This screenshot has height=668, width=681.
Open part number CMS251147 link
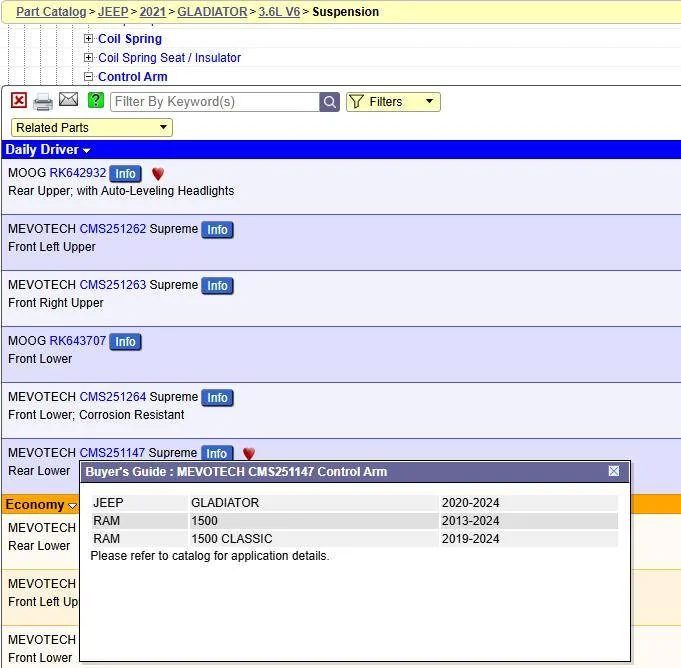(112, 453)
